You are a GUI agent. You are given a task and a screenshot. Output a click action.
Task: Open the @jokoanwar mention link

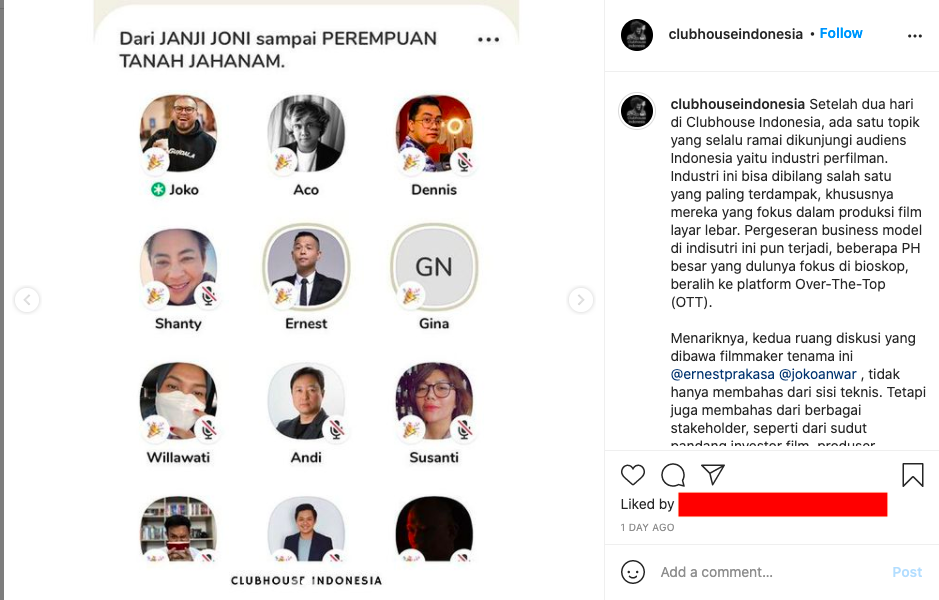[818, 374]
